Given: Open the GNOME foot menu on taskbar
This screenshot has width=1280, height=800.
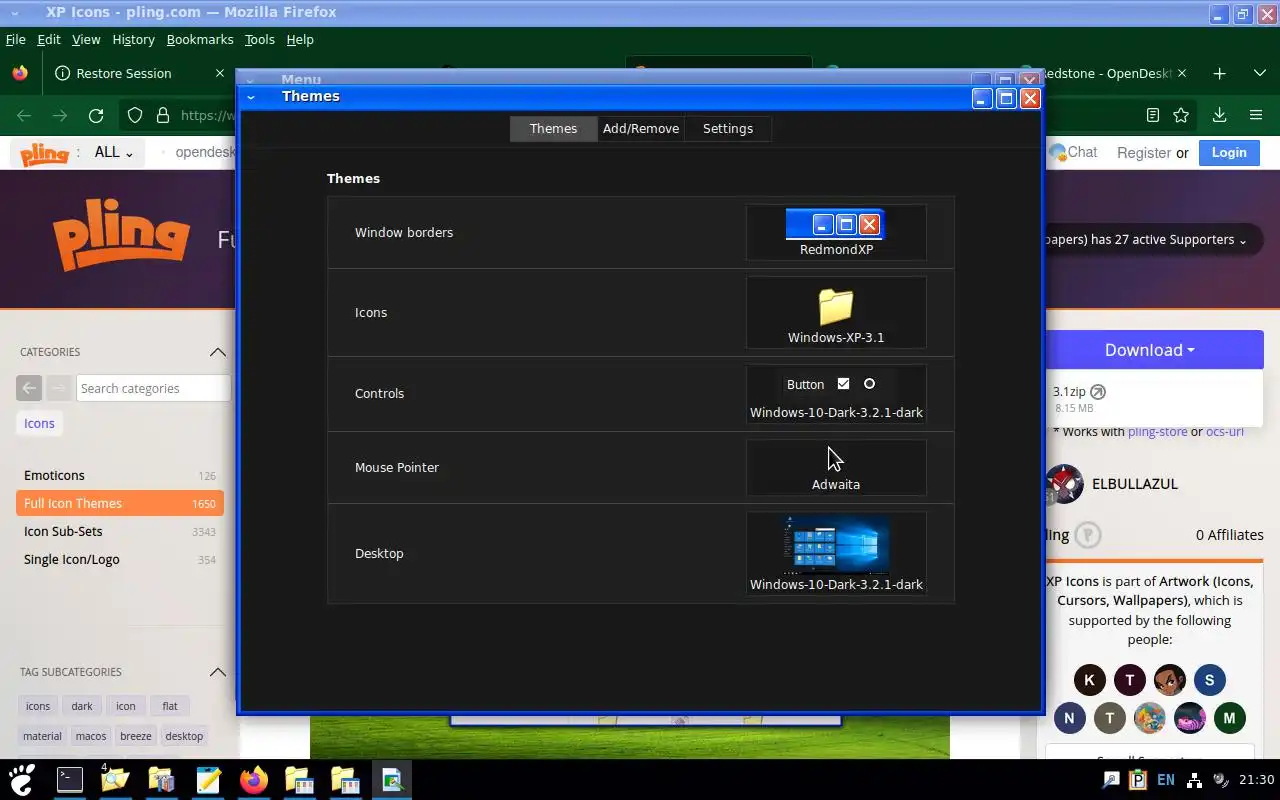Looking at the screenshot, I should (x=21, y=779).
